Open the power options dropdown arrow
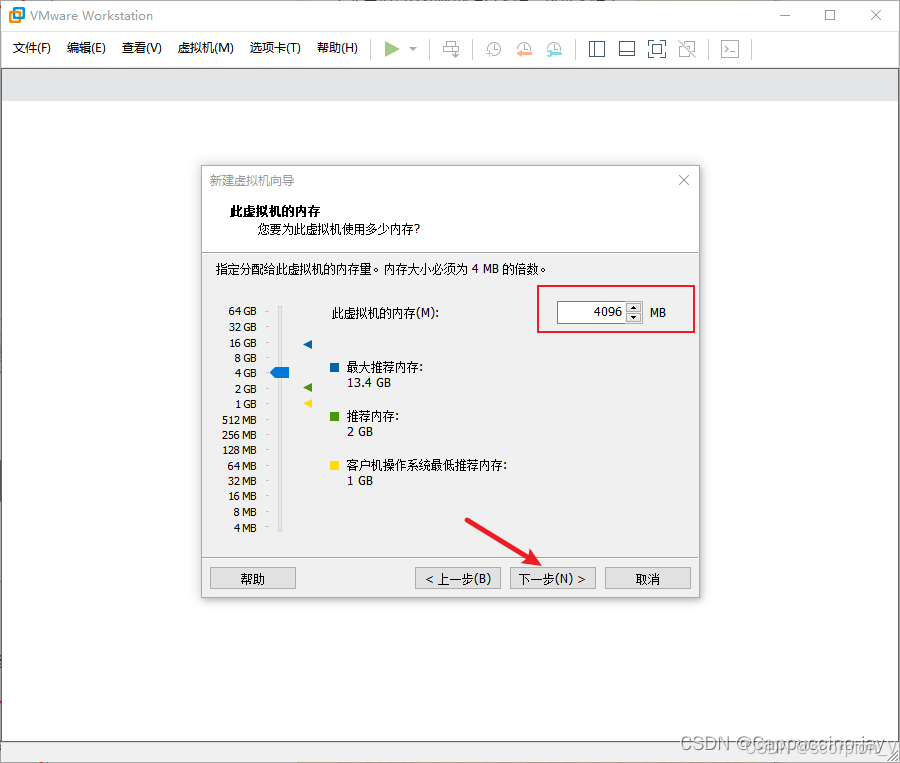The image size is (900, 763). 413,49
